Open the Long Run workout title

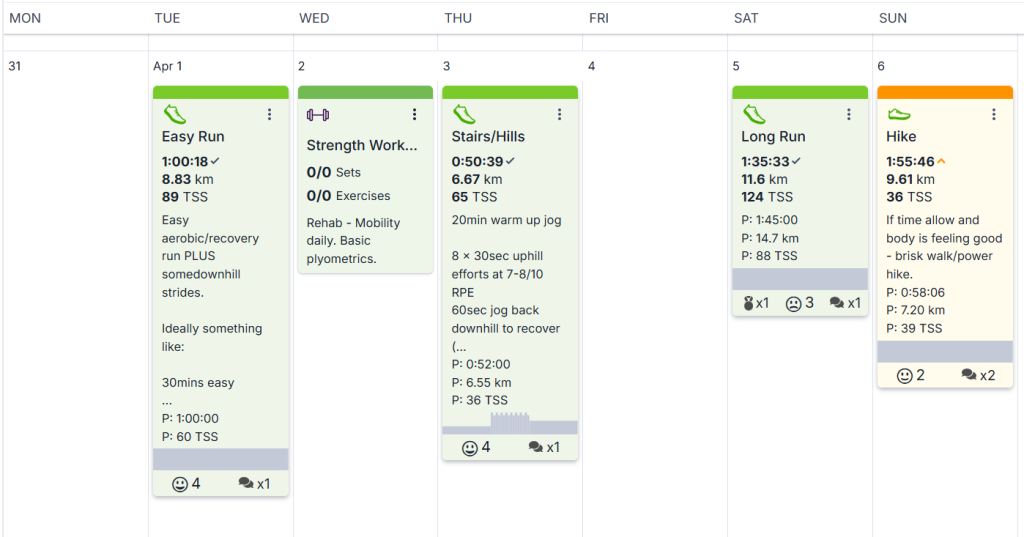(773, 136)
